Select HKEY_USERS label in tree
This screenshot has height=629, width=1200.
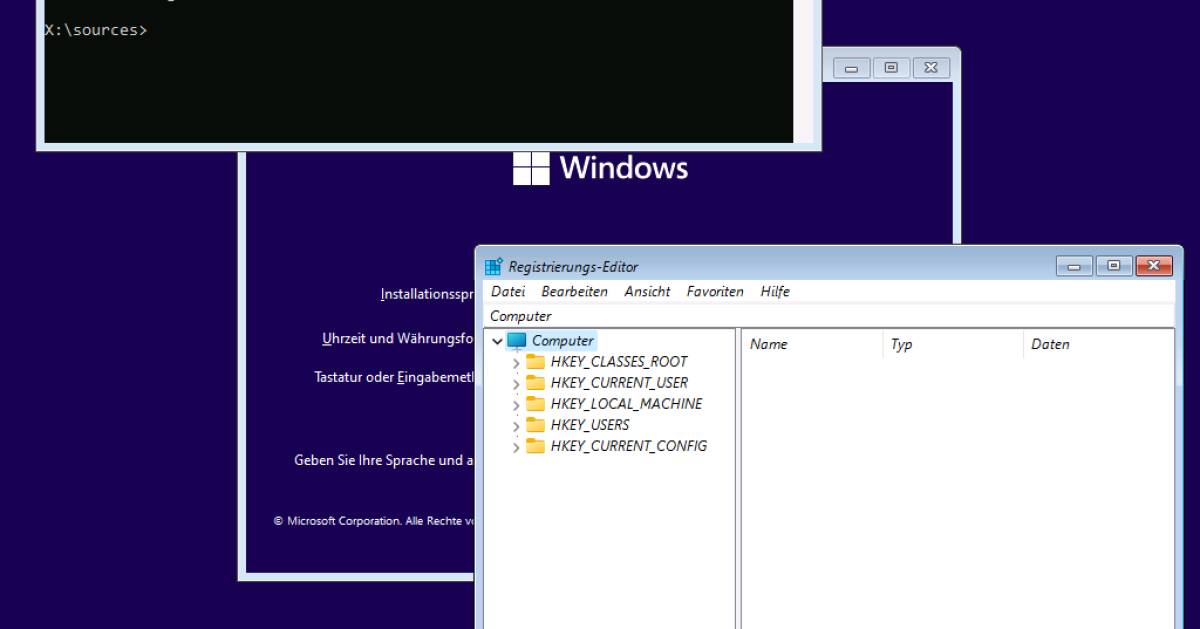pyautogui.click(x=590, y=425)
